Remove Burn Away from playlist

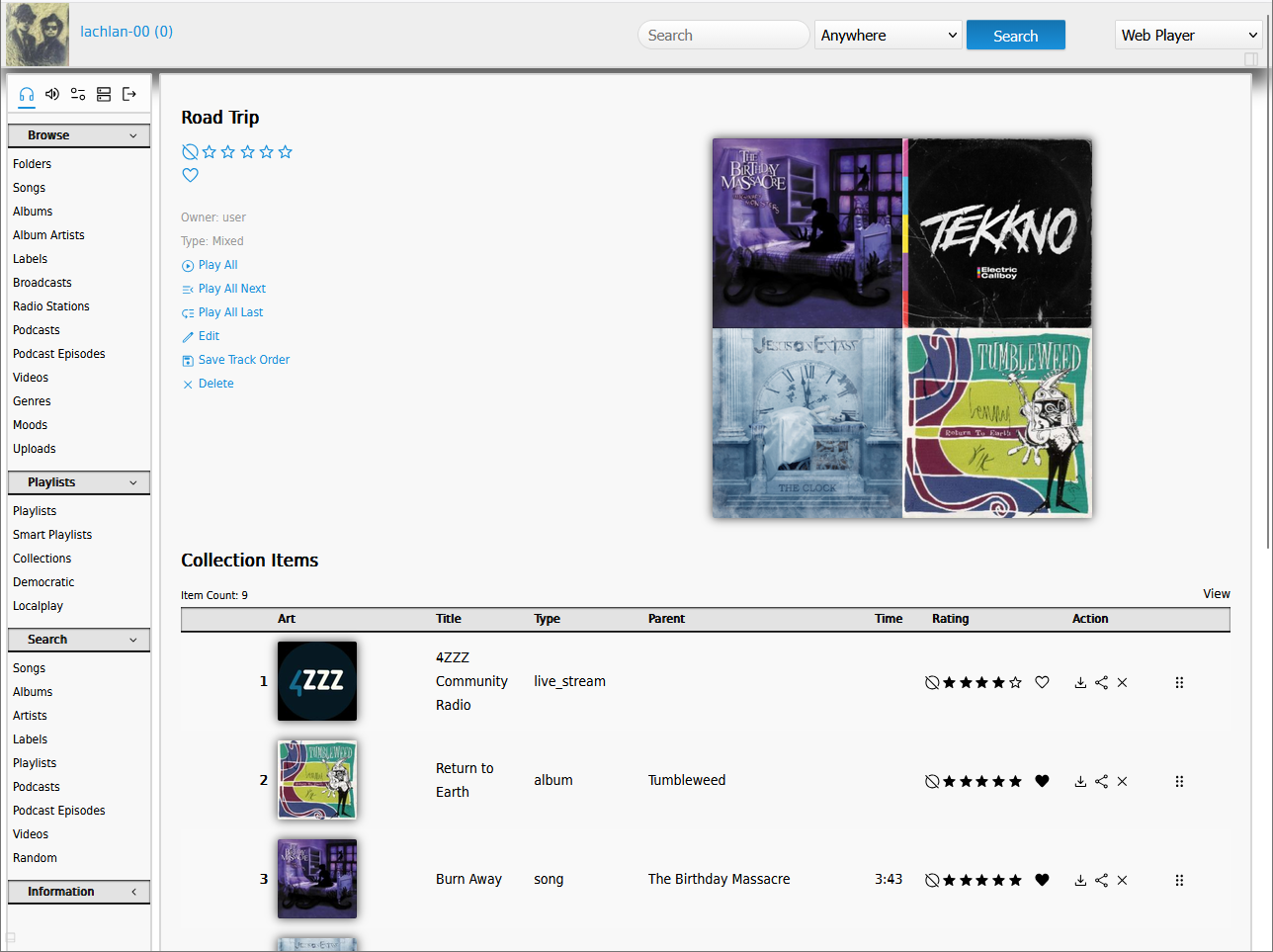tap(1122, 880)
